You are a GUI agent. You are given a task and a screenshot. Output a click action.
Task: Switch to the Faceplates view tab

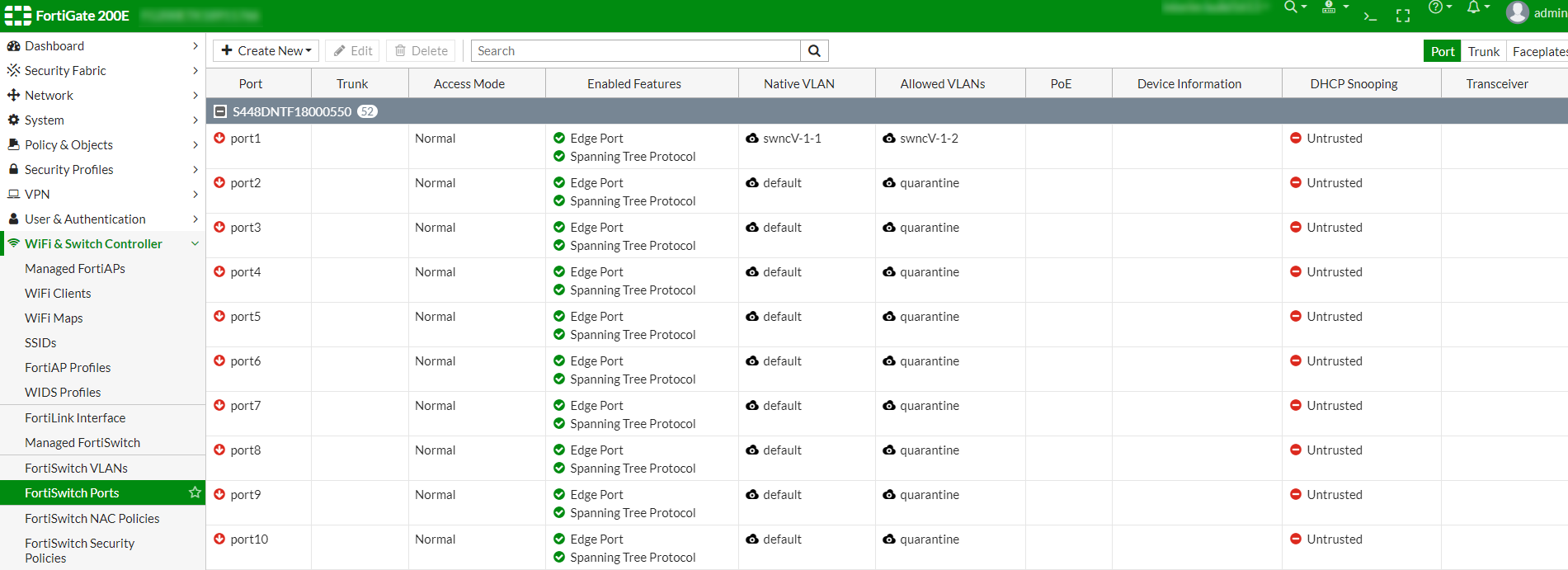coord(1538,51)
